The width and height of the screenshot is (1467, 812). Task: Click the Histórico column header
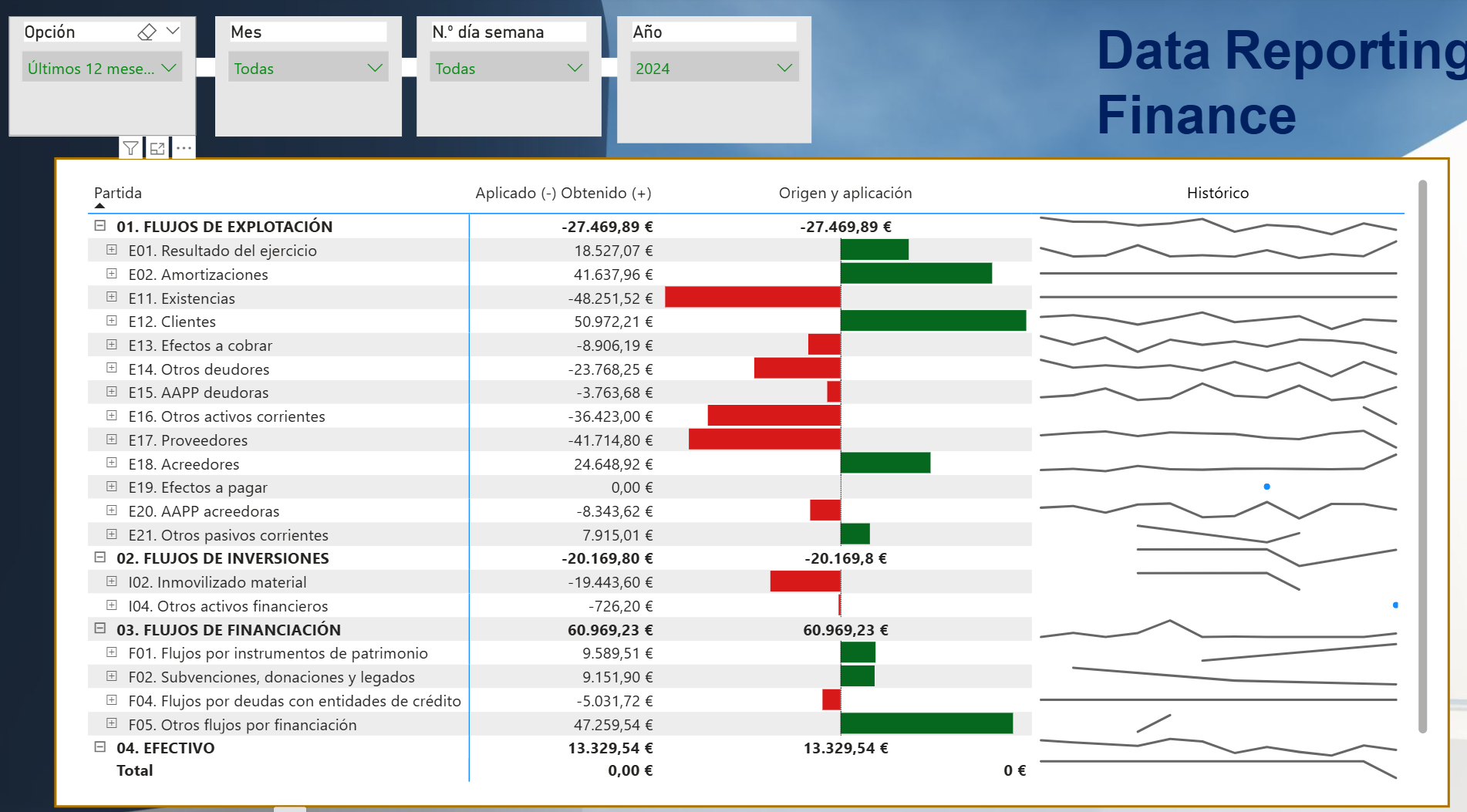tap(1218, 193)
